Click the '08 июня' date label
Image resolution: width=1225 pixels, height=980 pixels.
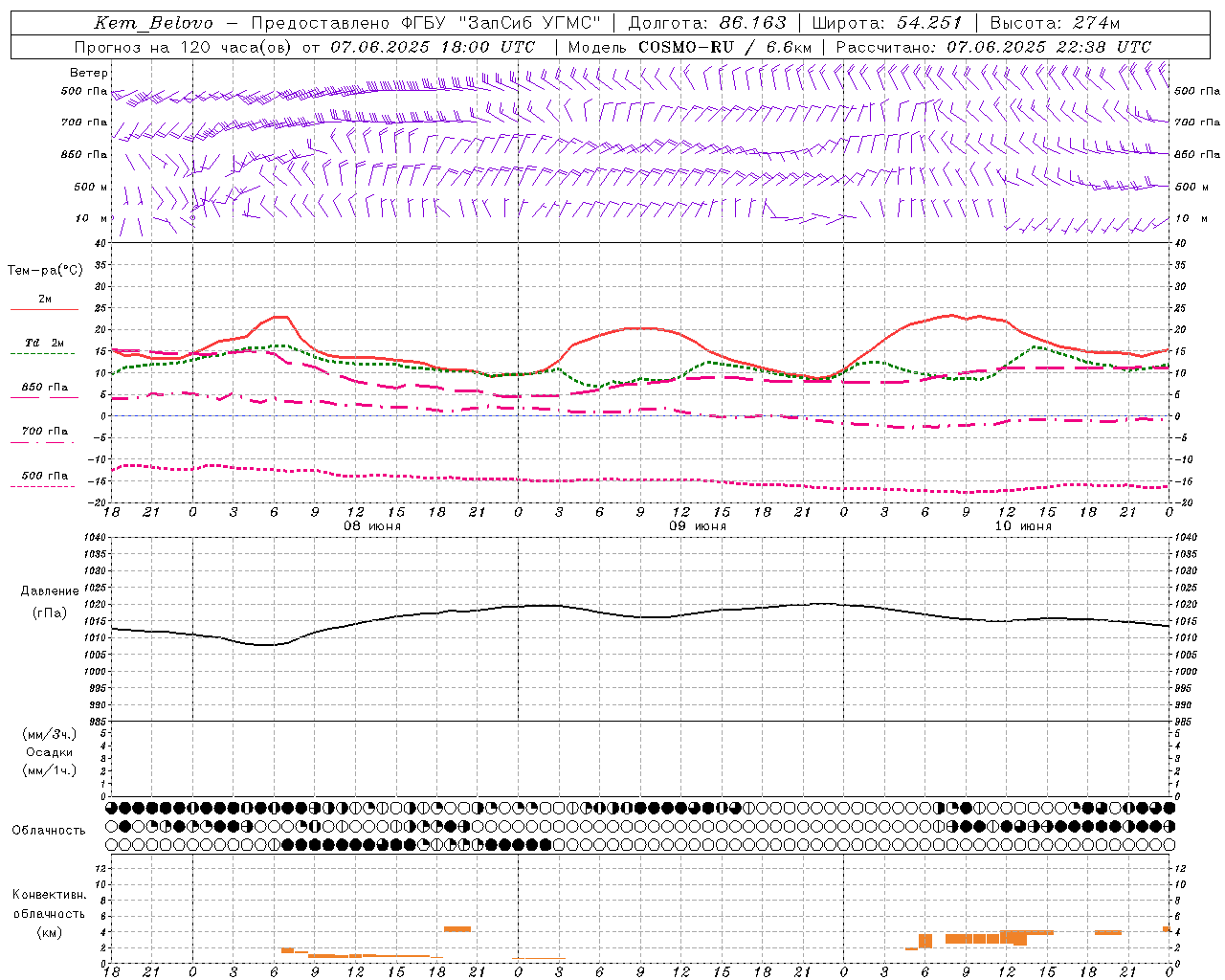pyautogui.click(x=372, y=526)
